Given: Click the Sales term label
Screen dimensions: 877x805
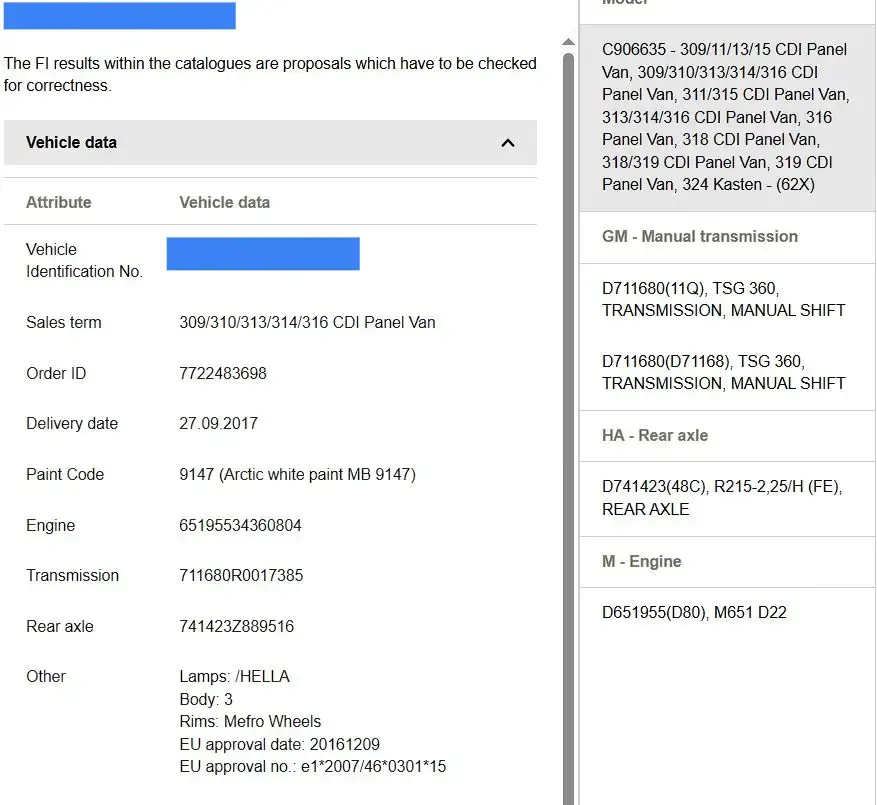Looking at the screenshot, I should point(64,322).
